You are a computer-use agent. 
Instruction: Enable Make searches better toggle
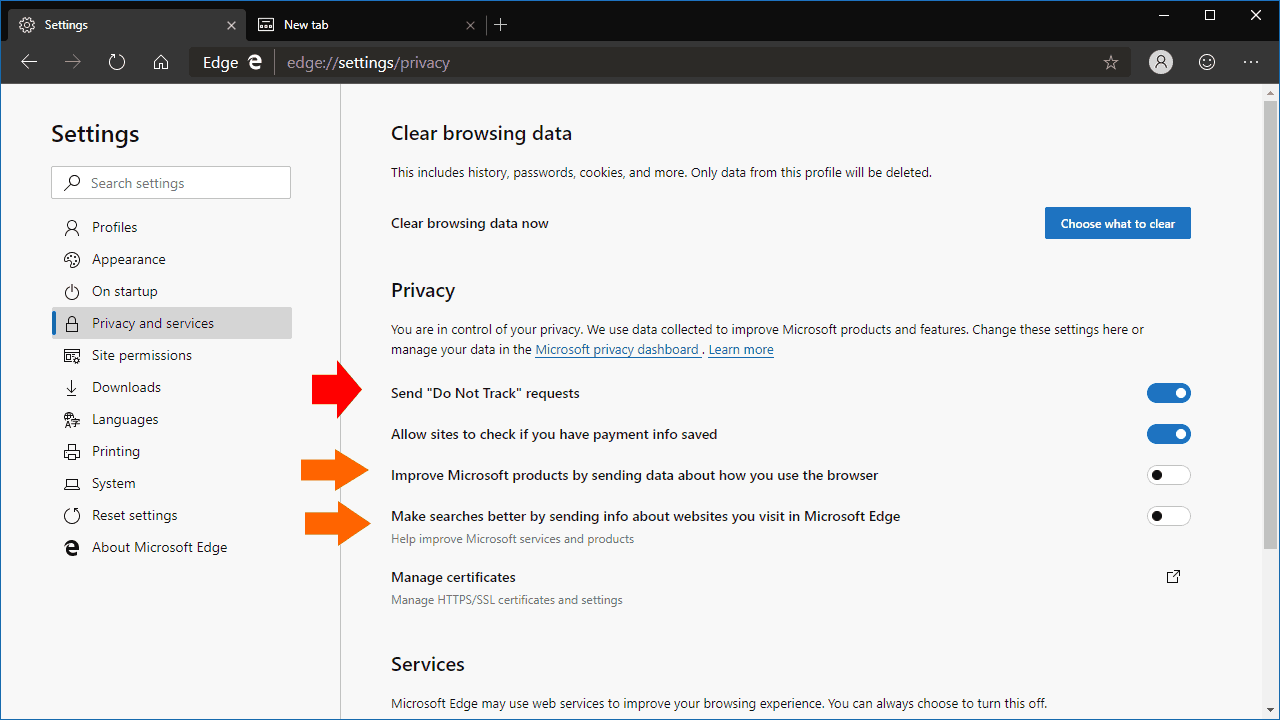pyautogui.click(x=1169, y=516)
